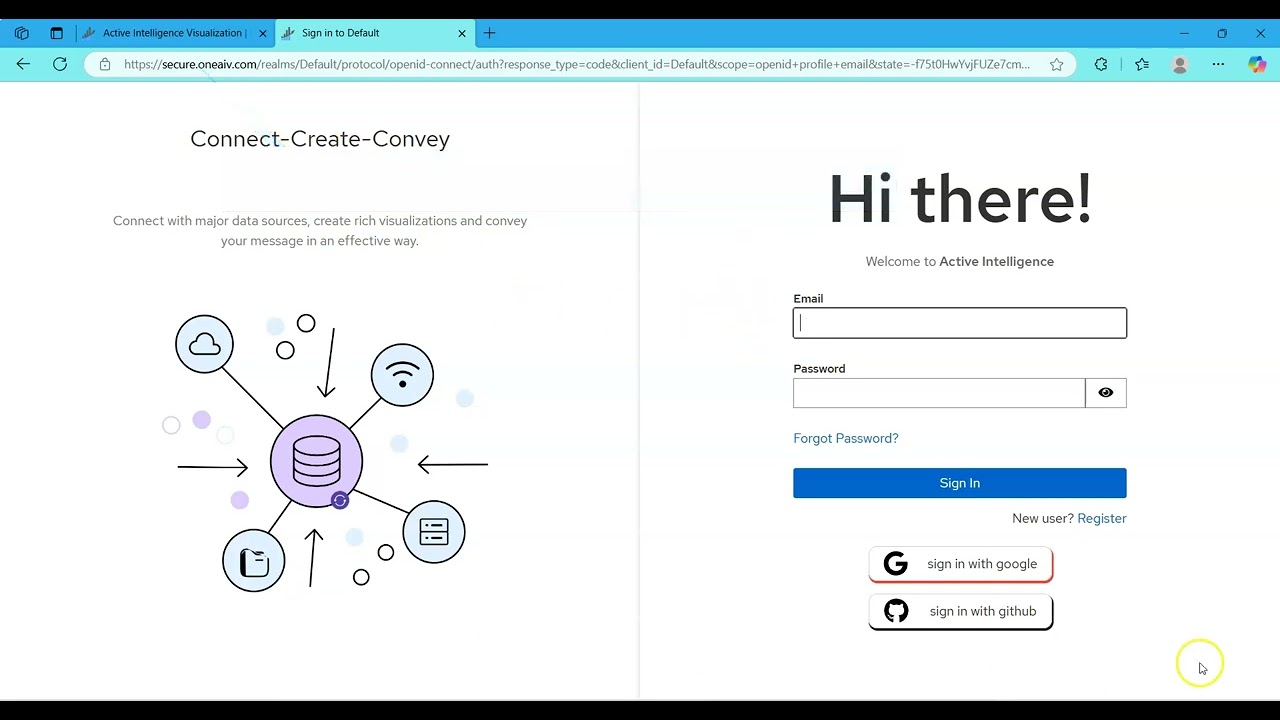Click the Password input field
Viewport: 1280px width, 720px height.
(x=939, y=393)
